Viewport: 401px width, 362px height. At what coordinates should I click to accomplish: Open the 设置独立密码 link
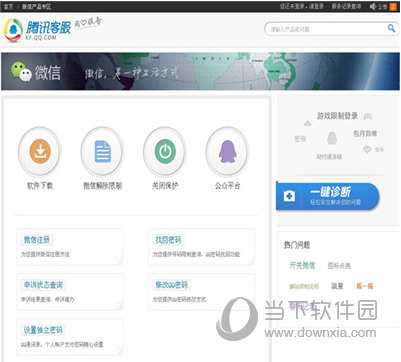tap(43, 330)
